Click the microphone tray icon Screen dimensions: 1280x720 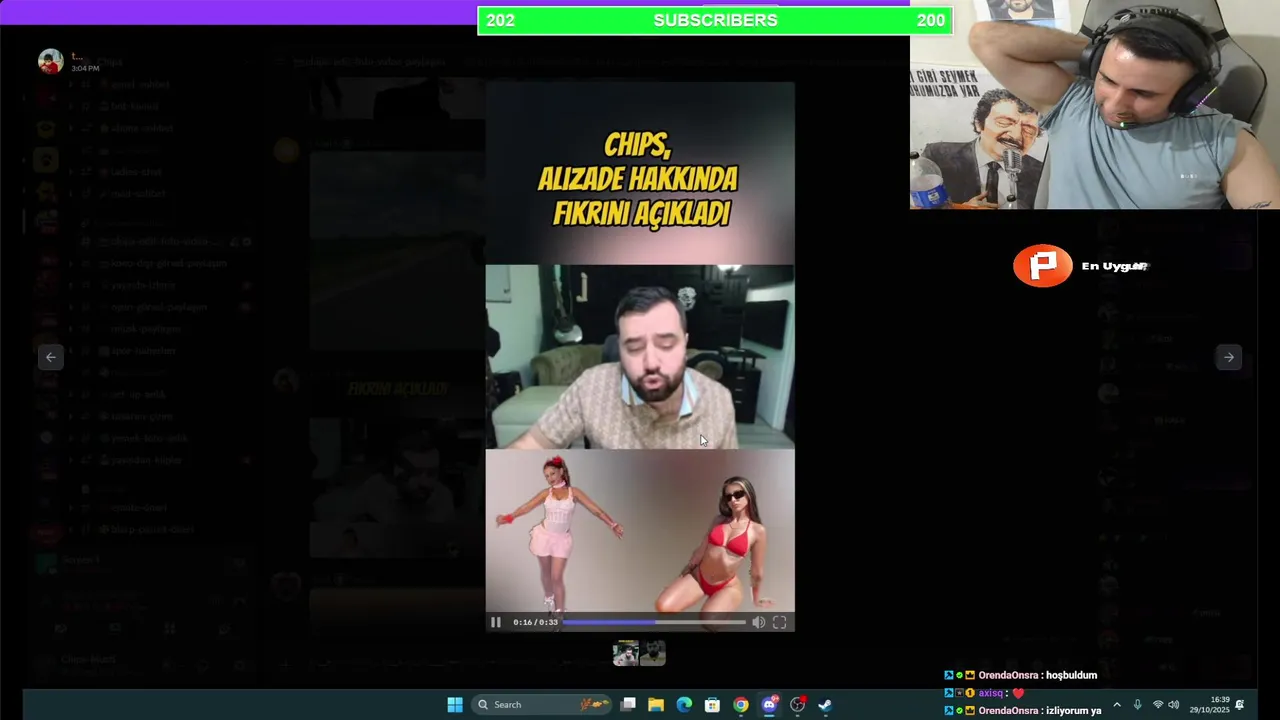(x=1137, y=704)
